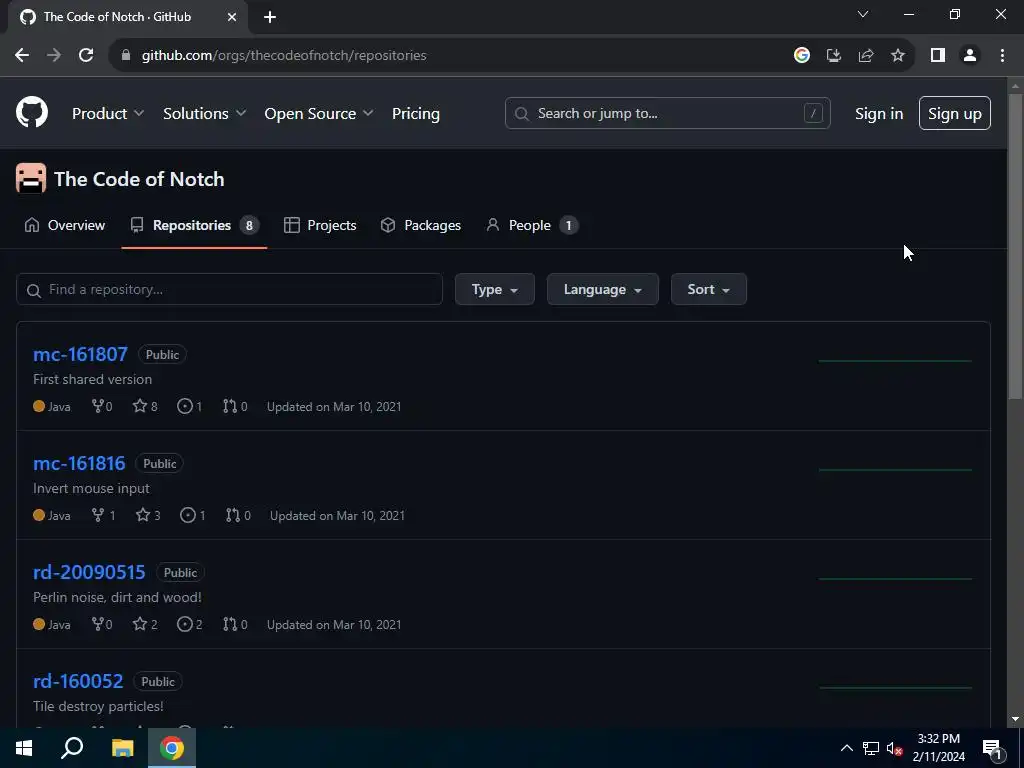The width and height of the screenshot is (1024, 768).
Task: Reload the page with refresh icon
Action: [x=86, y=56]
